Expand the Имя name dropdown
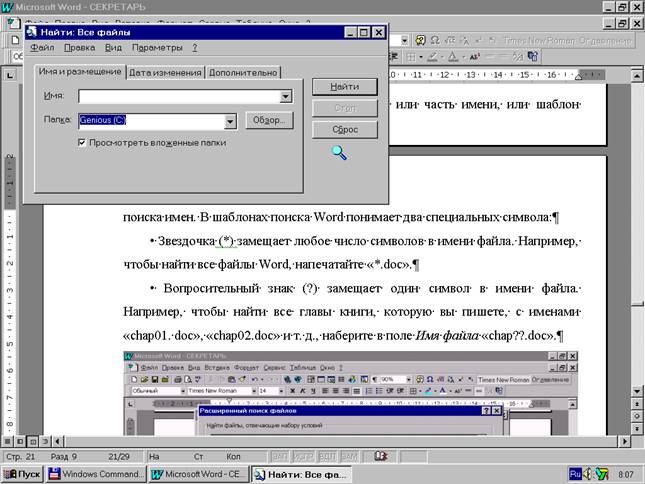Viewport: 645px width, 484px height. (x=286, y=97)
